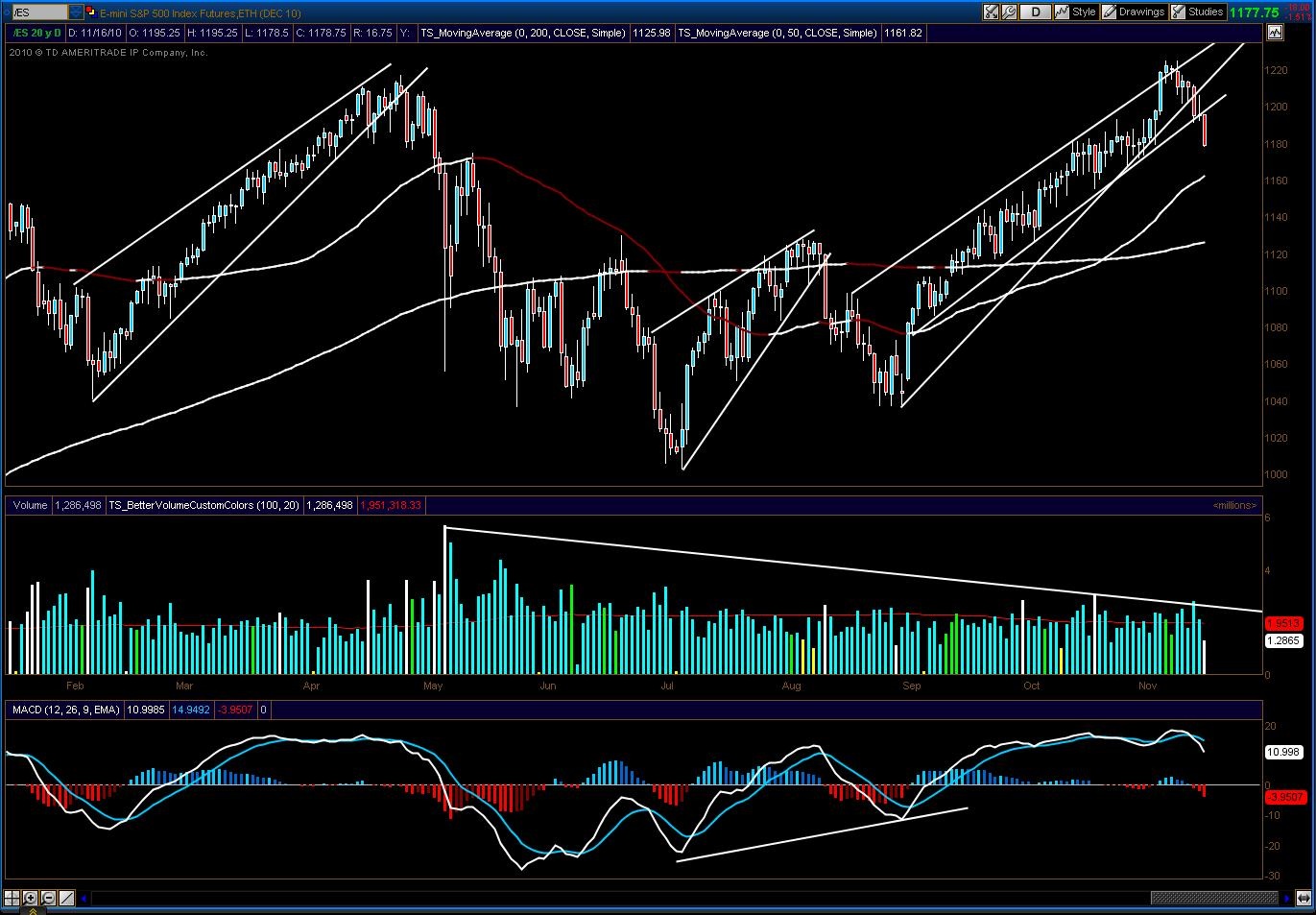Click the Nov label on the time axis
Image resolution: width=1316 pixels, height=915 pixels.
pyautogui.click(x=1147, y=686)
